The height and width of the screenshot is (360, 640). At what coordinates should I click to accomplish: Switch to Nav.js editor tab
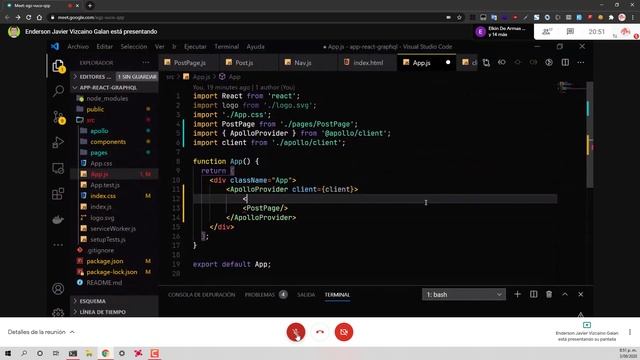click(x=308, y=62)
